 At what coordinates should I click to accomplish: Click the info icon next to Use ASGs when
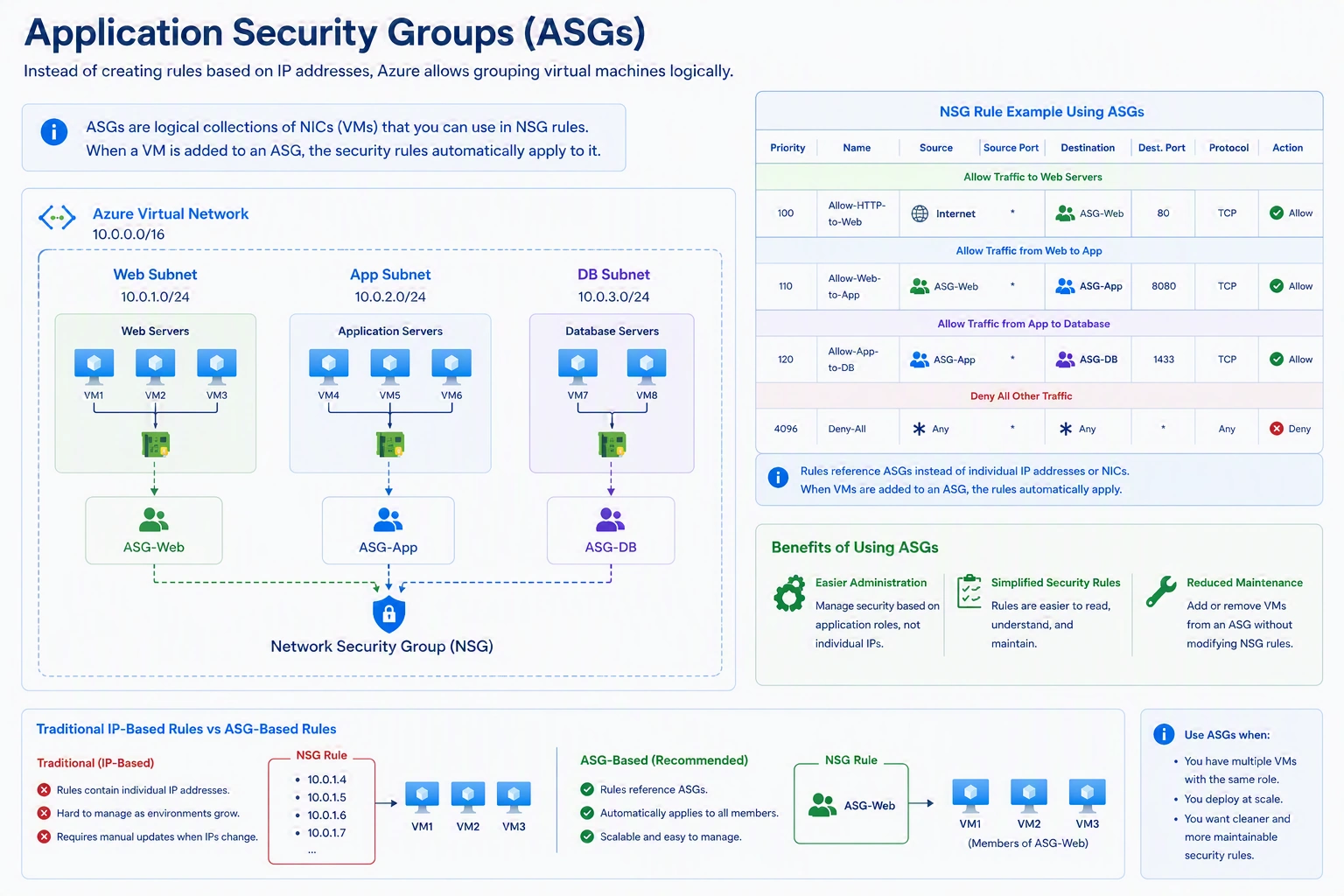point(1164,734)
